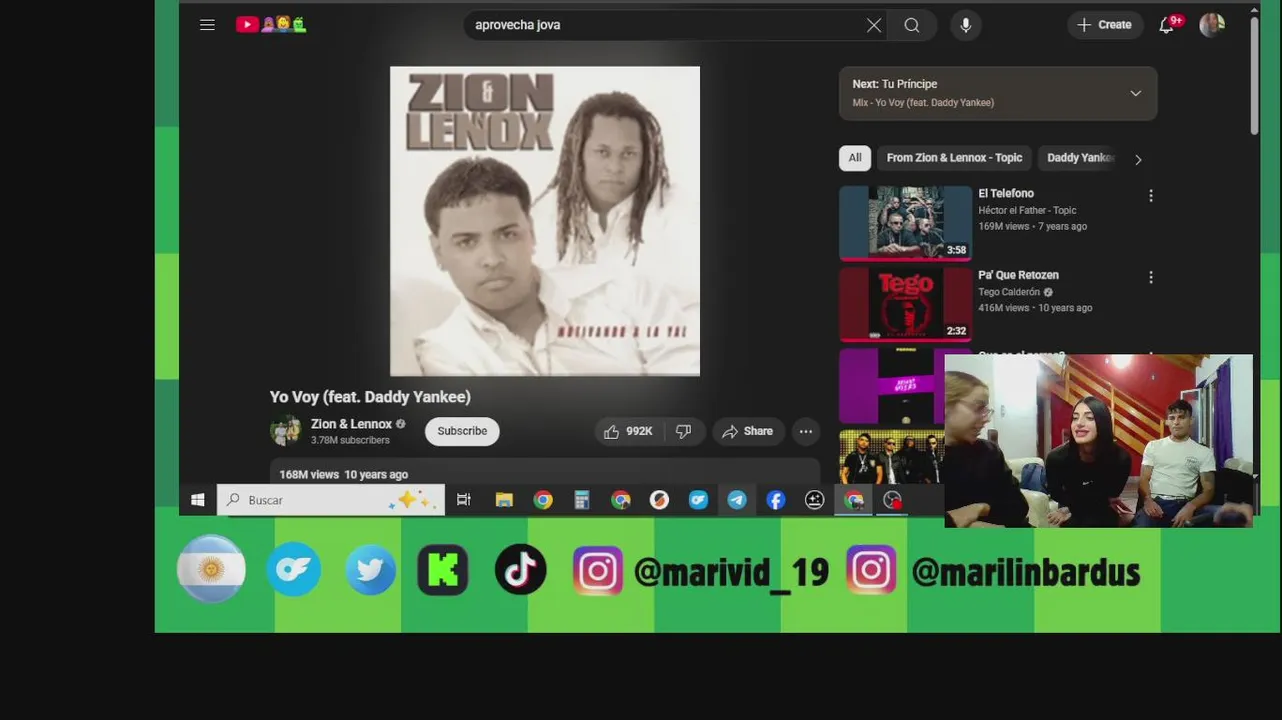Show more filter chips with arrow
Screen dimensions: 1282x720
click(x=1138, y=159)
